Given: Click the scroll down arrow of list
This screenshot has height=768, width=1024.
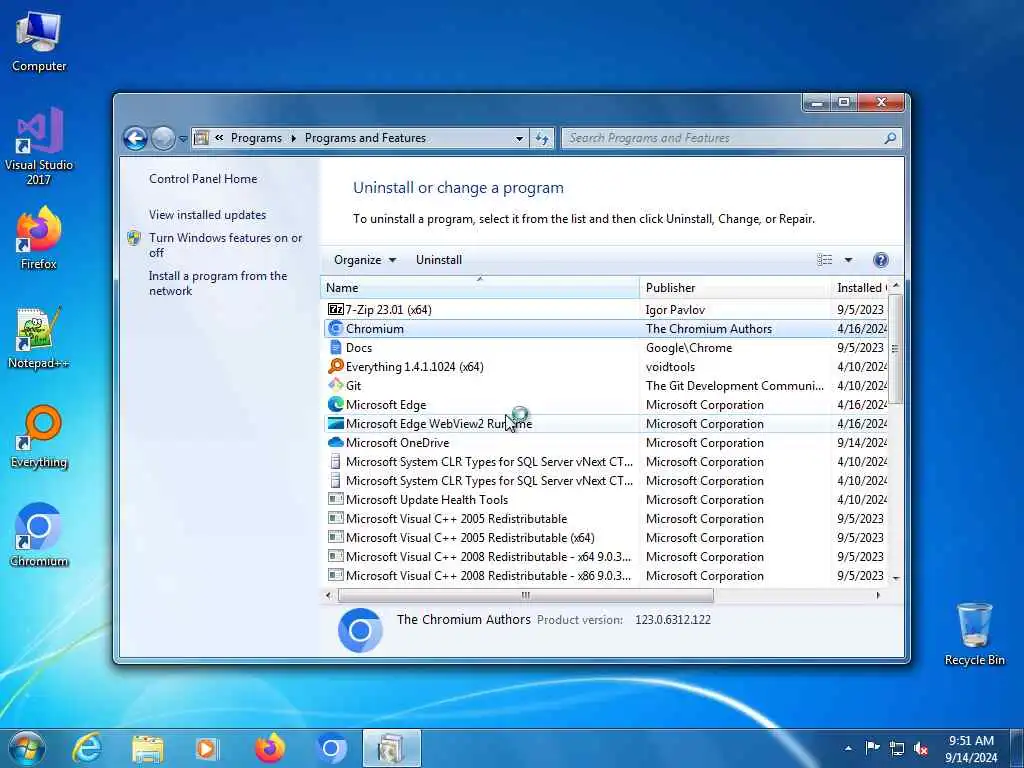Looking at the screenshot, I should (x=895, y=578).
